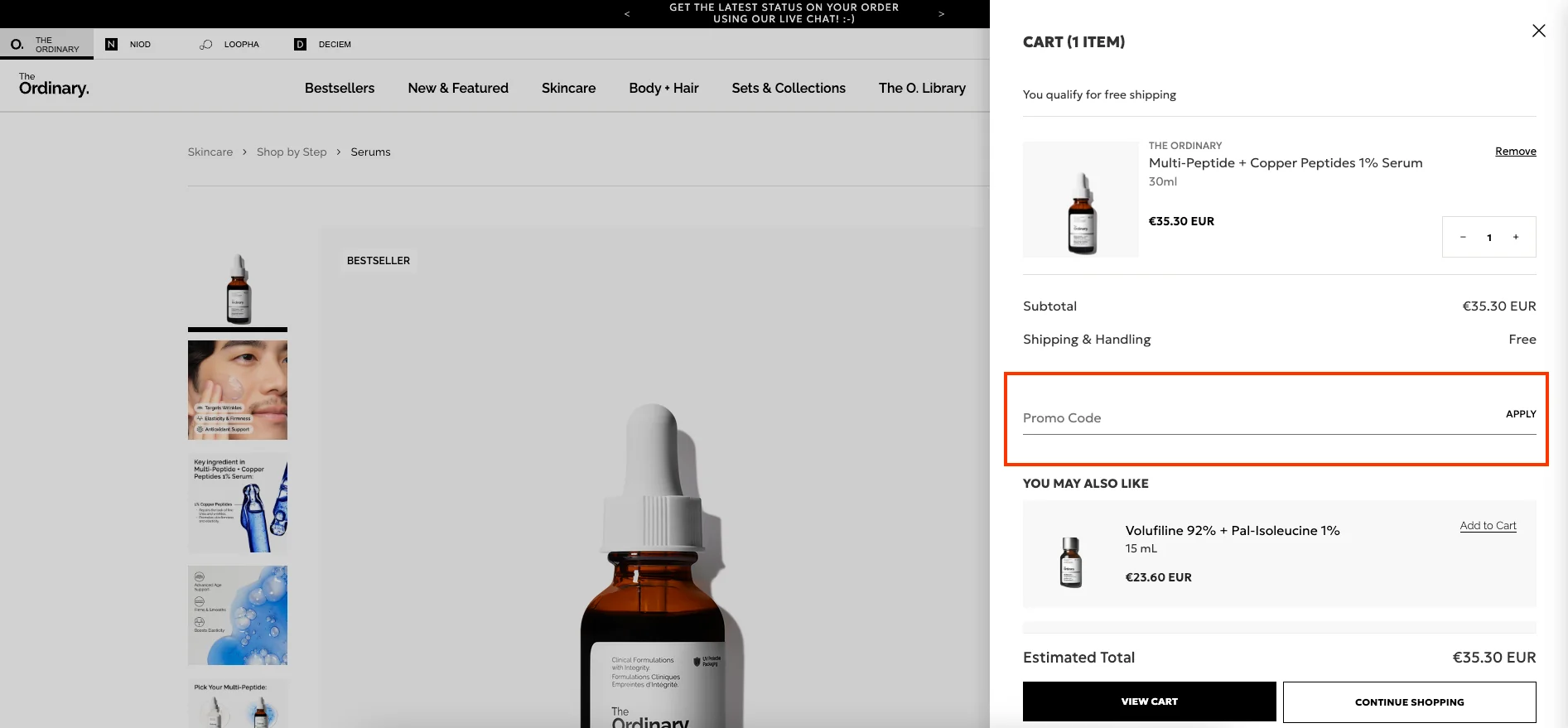The height and width of the screenshot is (728, 1568).
Task: Increase serum quantity with plus button
Action: (1516, 237)
